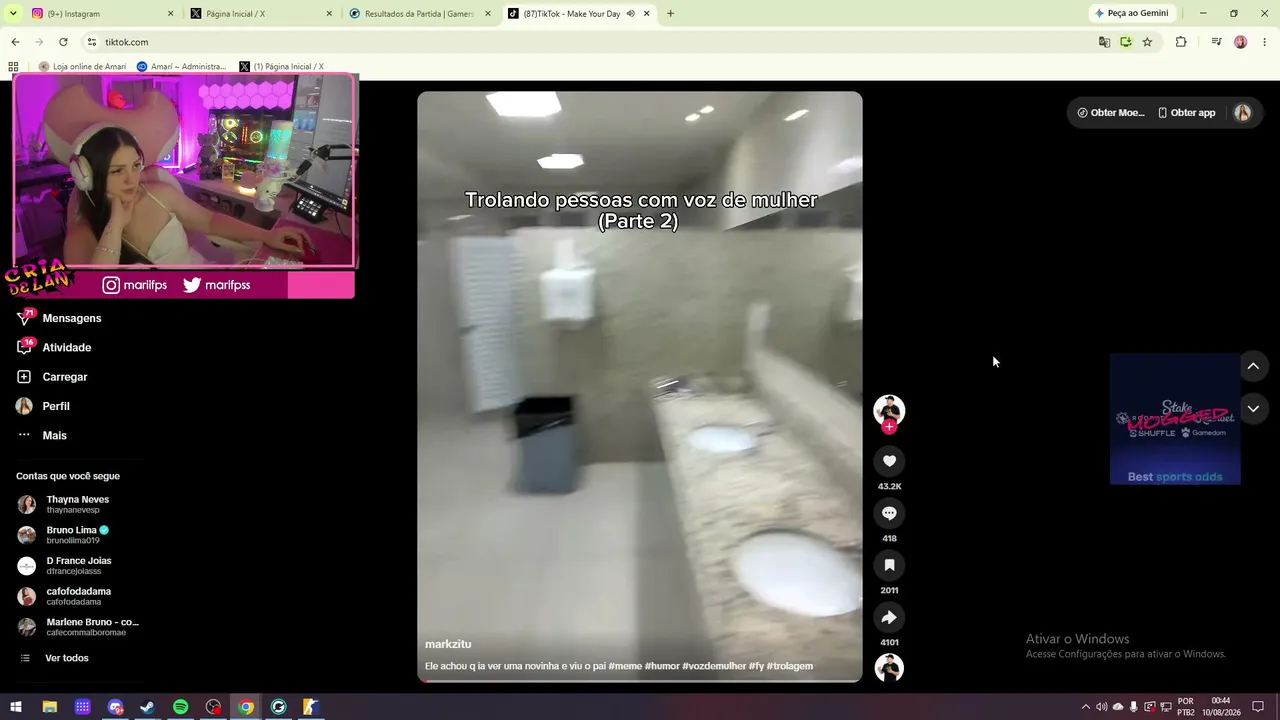Open the Chrome apps grid in the bookmarks bar
Screen dimensions: 1280x720
point(13,67)
